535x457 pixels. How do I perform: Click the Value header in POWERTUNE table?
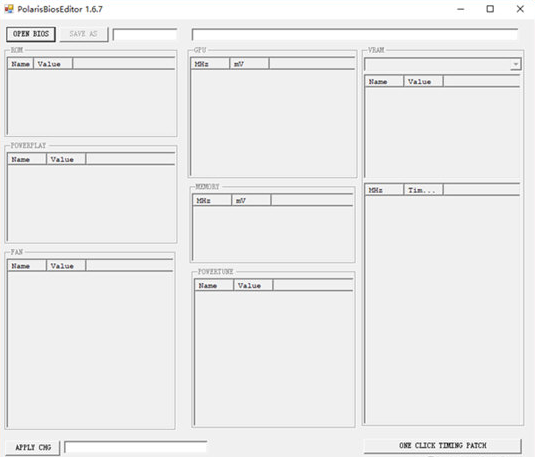(x=253, y=285)
